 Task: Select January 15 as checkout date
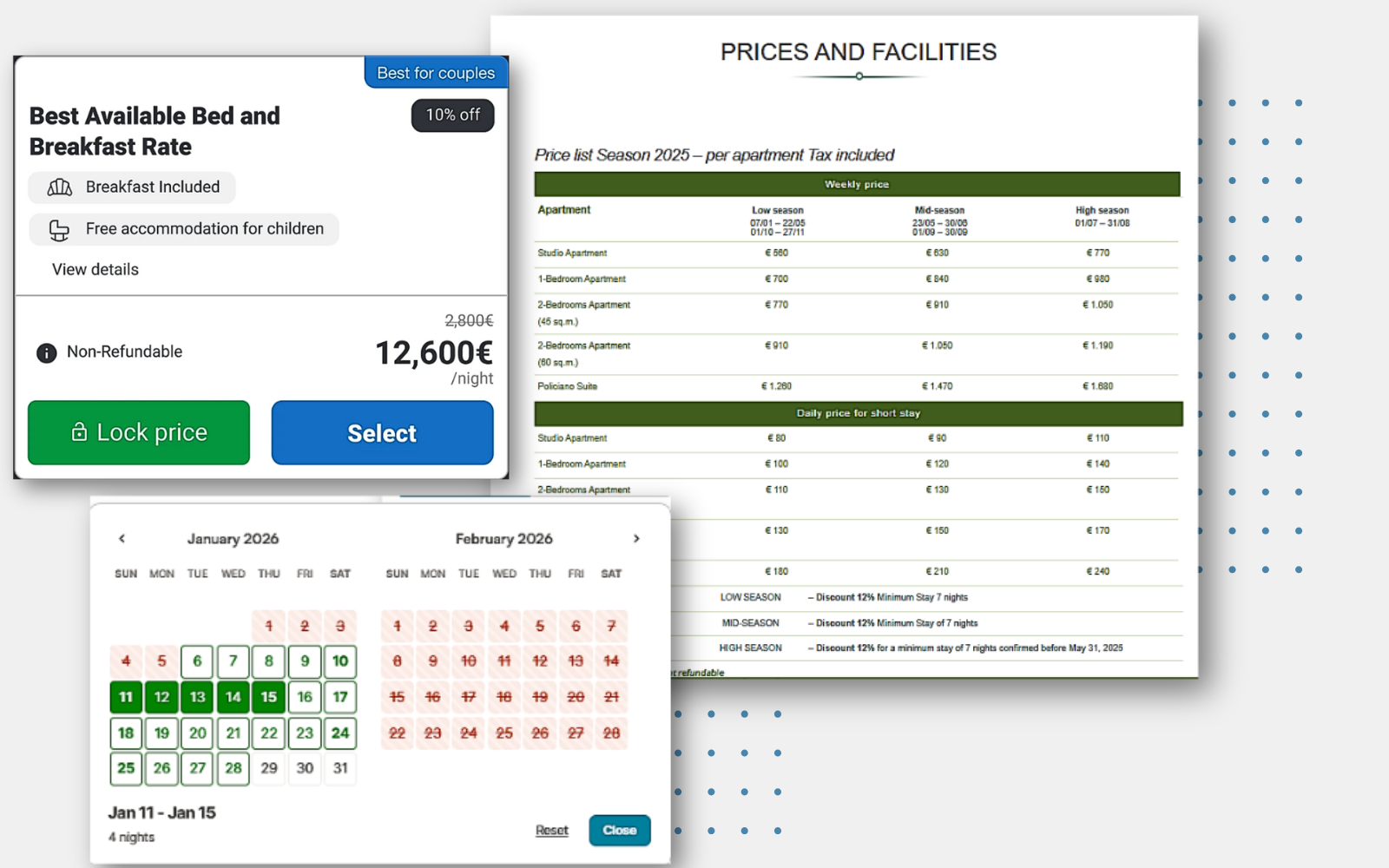pos(269,697)
